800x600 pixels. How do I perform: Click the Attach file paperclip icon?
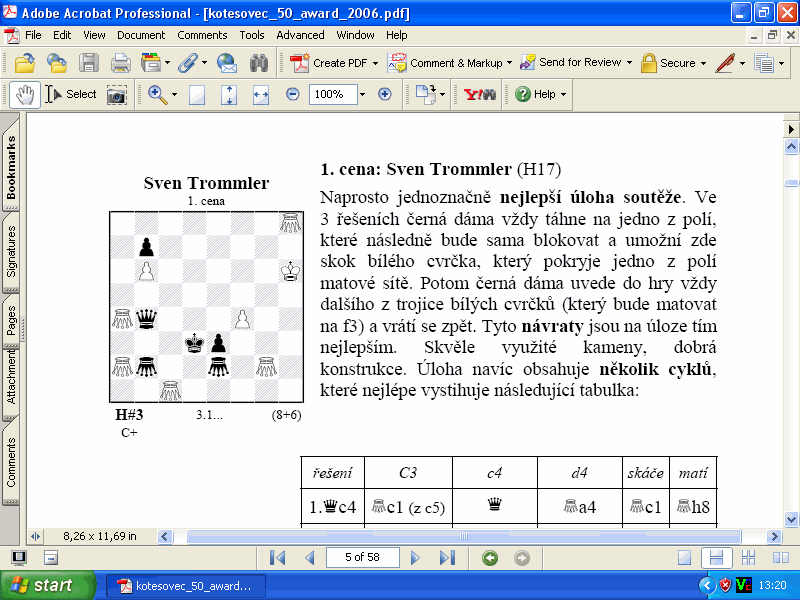pyautogui.click(x=188, y=63)
